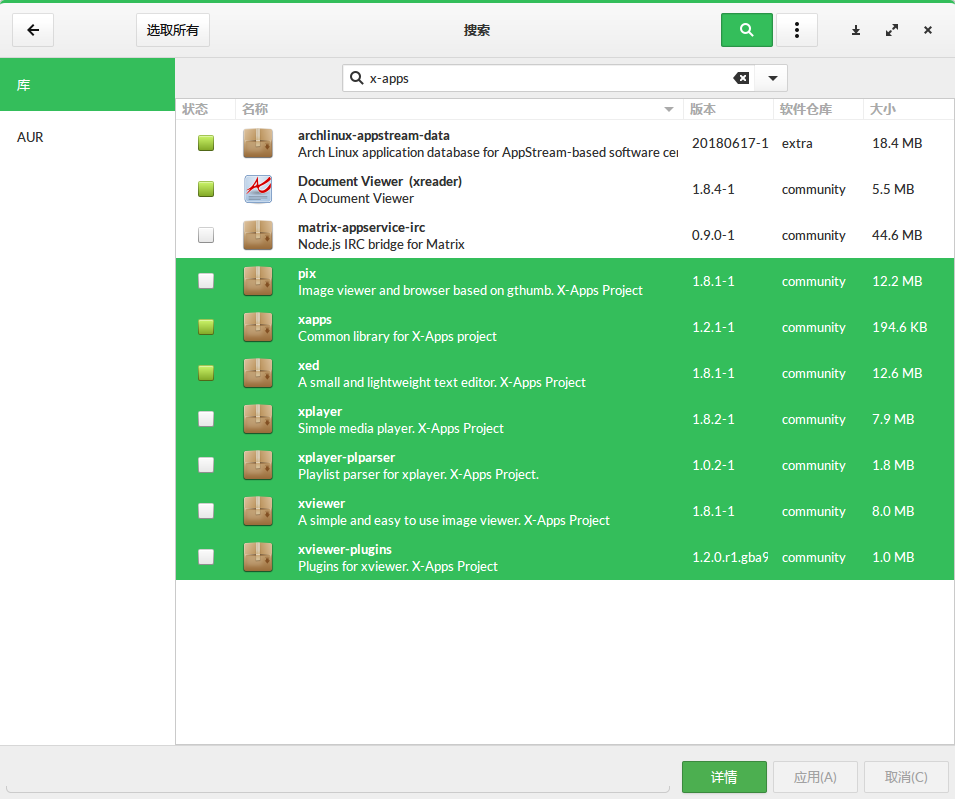Sort packages by 软件仓库 column header
Image resolution: width=955 pixels, height=799 pixels.
[x=818, y=109]
